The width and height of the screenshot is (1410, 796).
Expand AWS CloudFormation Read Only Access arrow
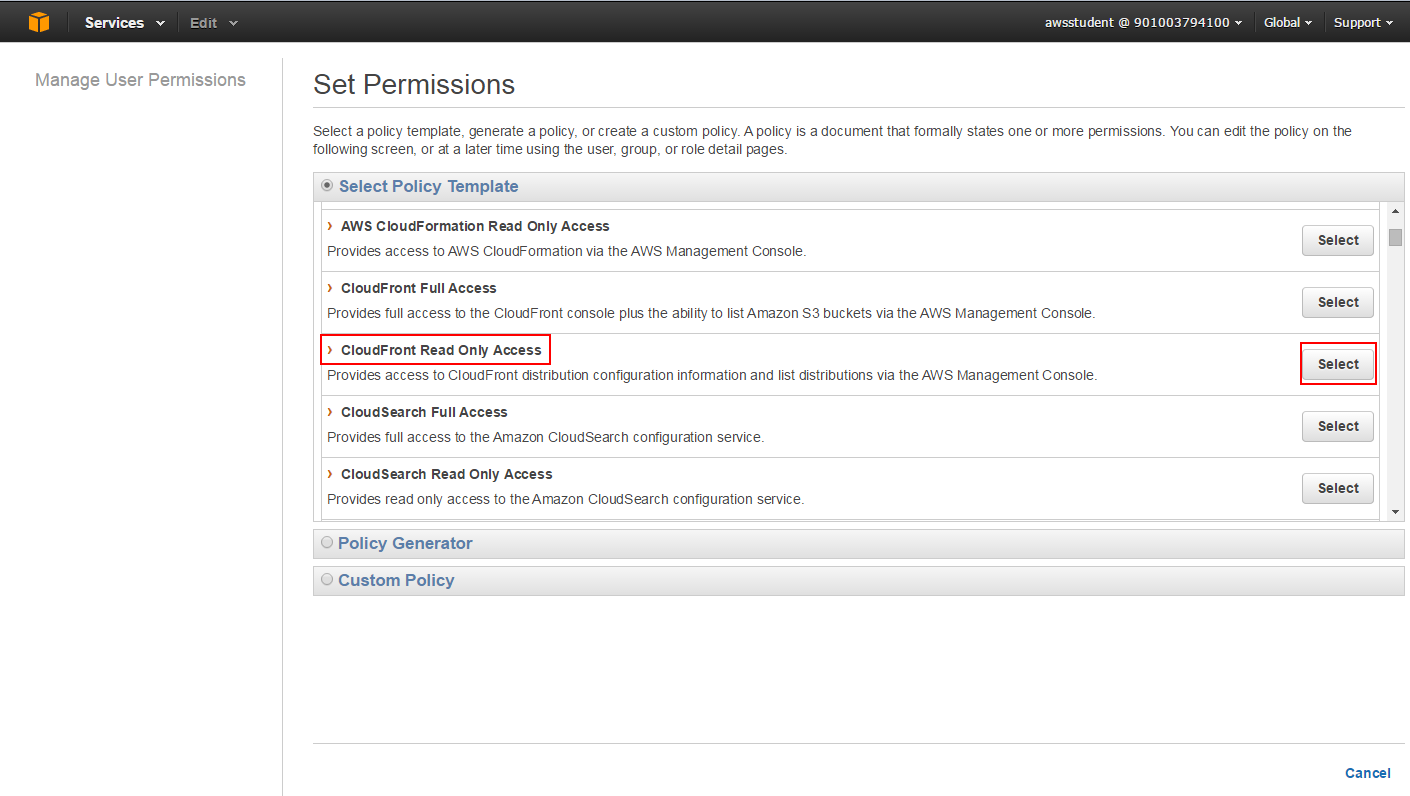pyautogui.click(x=330, y=226)
